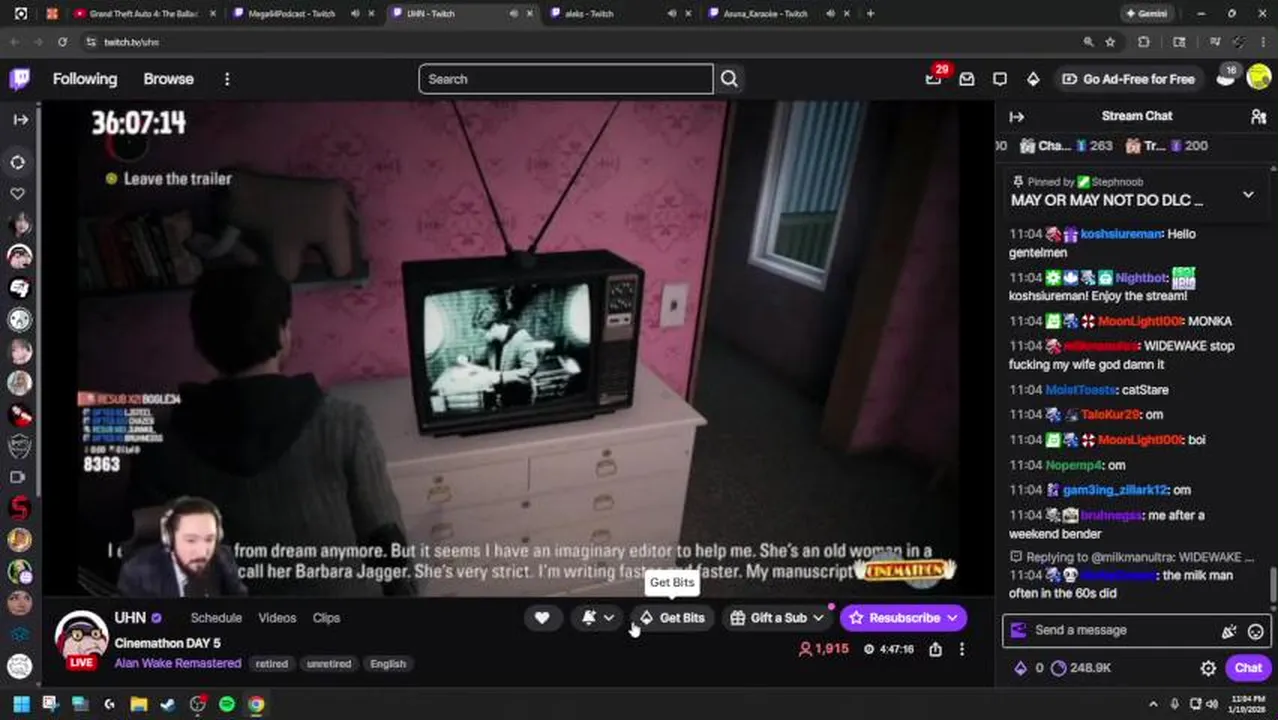1278x720 pixels.
Task: Open Spotify from the taskbar
Action: [x=227, y=704]
